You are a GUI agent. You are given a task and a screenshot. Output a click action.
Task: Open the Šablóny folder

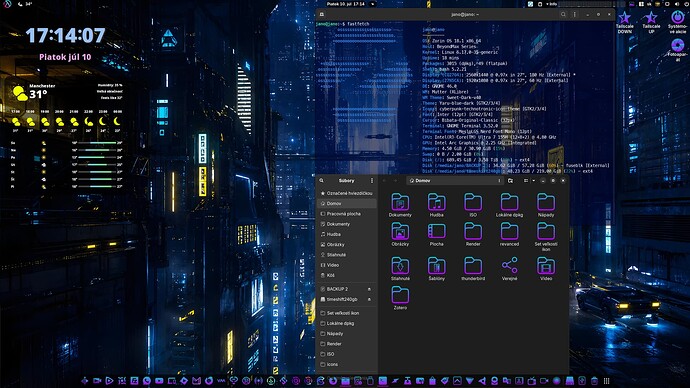(x=437, y=266)
